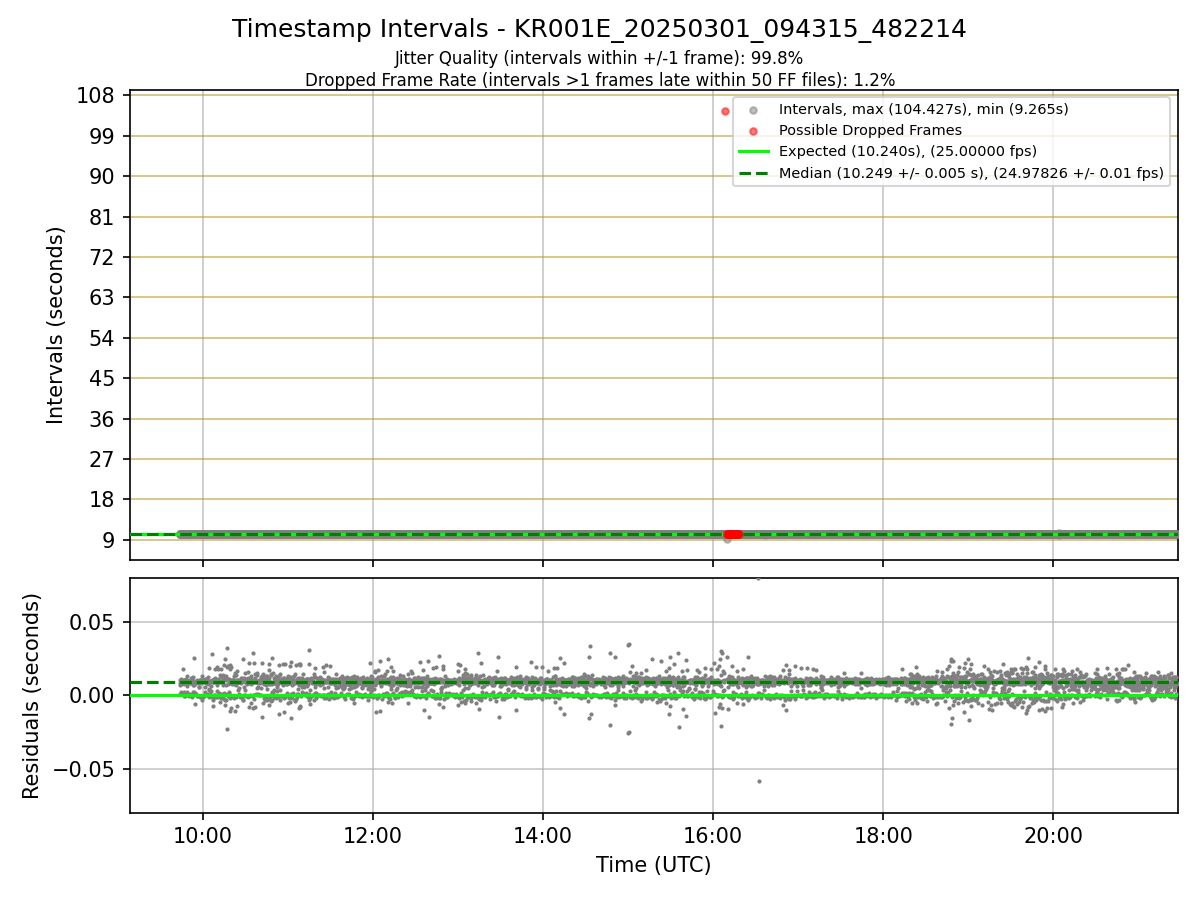The width and height of the screenshot is (1200, 900).
Task: Click the red dot marker inside the legend box
Action: click(754, 131)
